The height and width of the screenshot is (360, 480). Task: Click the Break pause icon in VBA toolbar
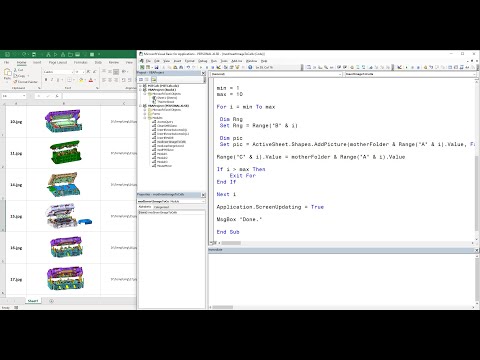(207, 67)
